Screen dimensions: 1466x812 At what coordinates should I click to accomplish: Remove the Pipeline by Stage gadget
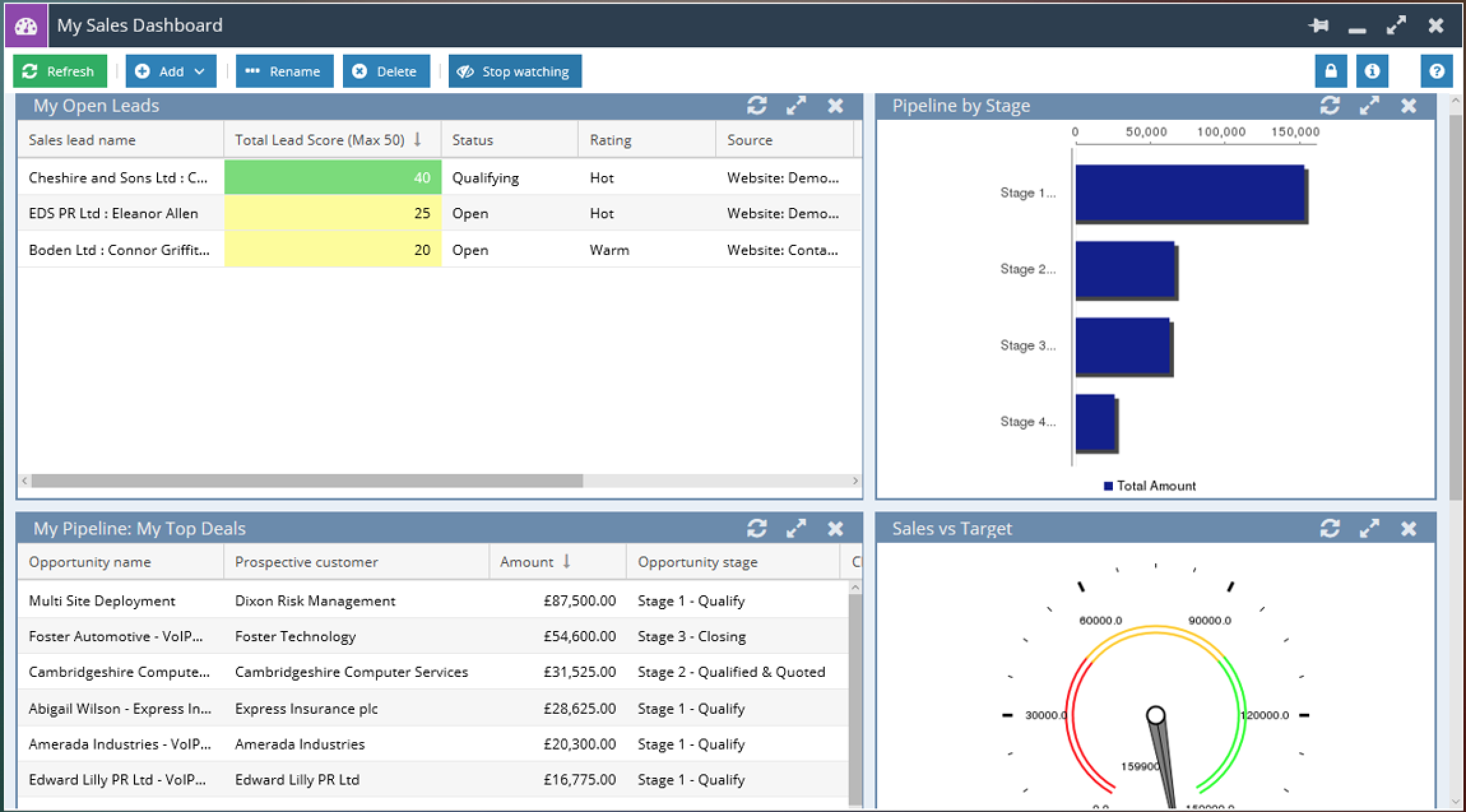click(x=1409, y=105)
